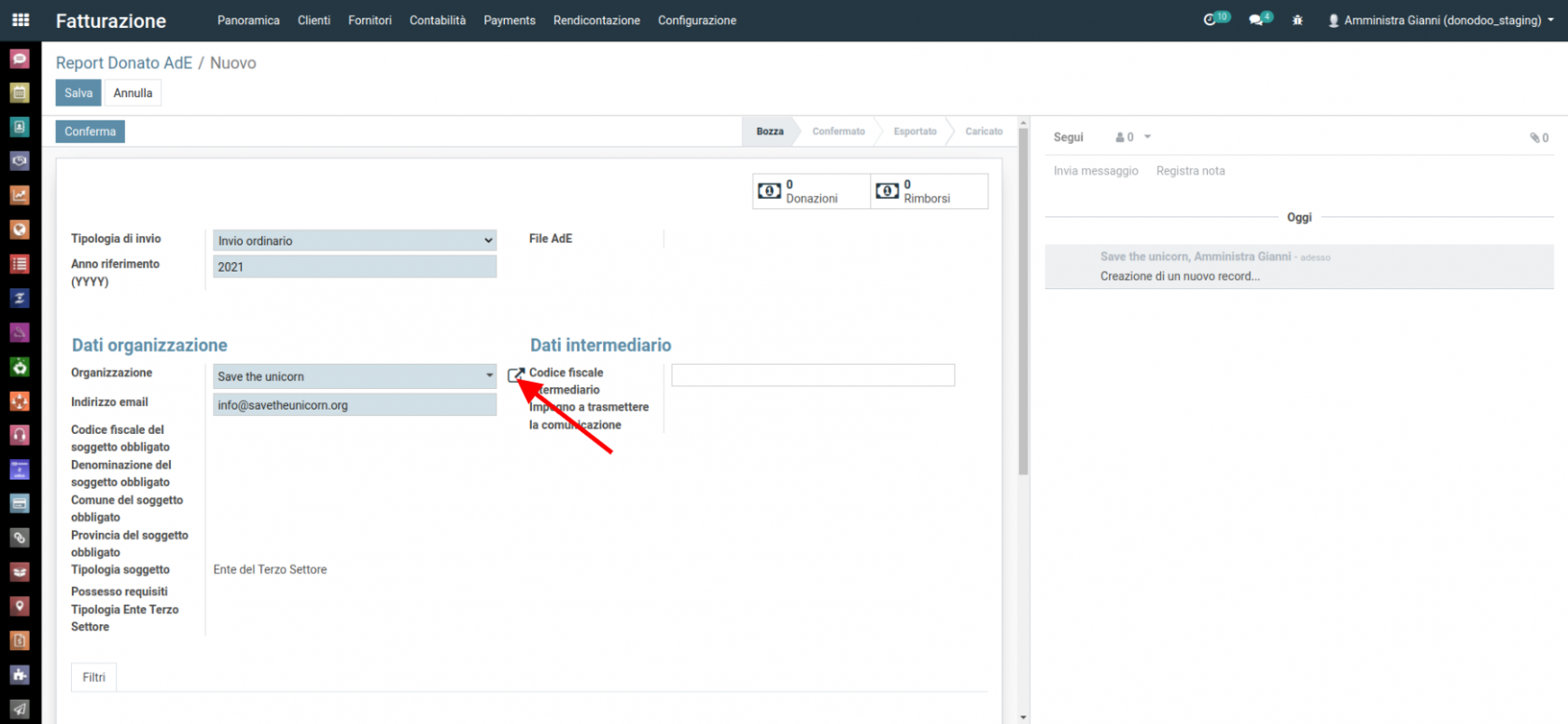Click the form's vertical scrollbar
Image resolution: width=1568 pixels, height=724 pixels.
1023,299
